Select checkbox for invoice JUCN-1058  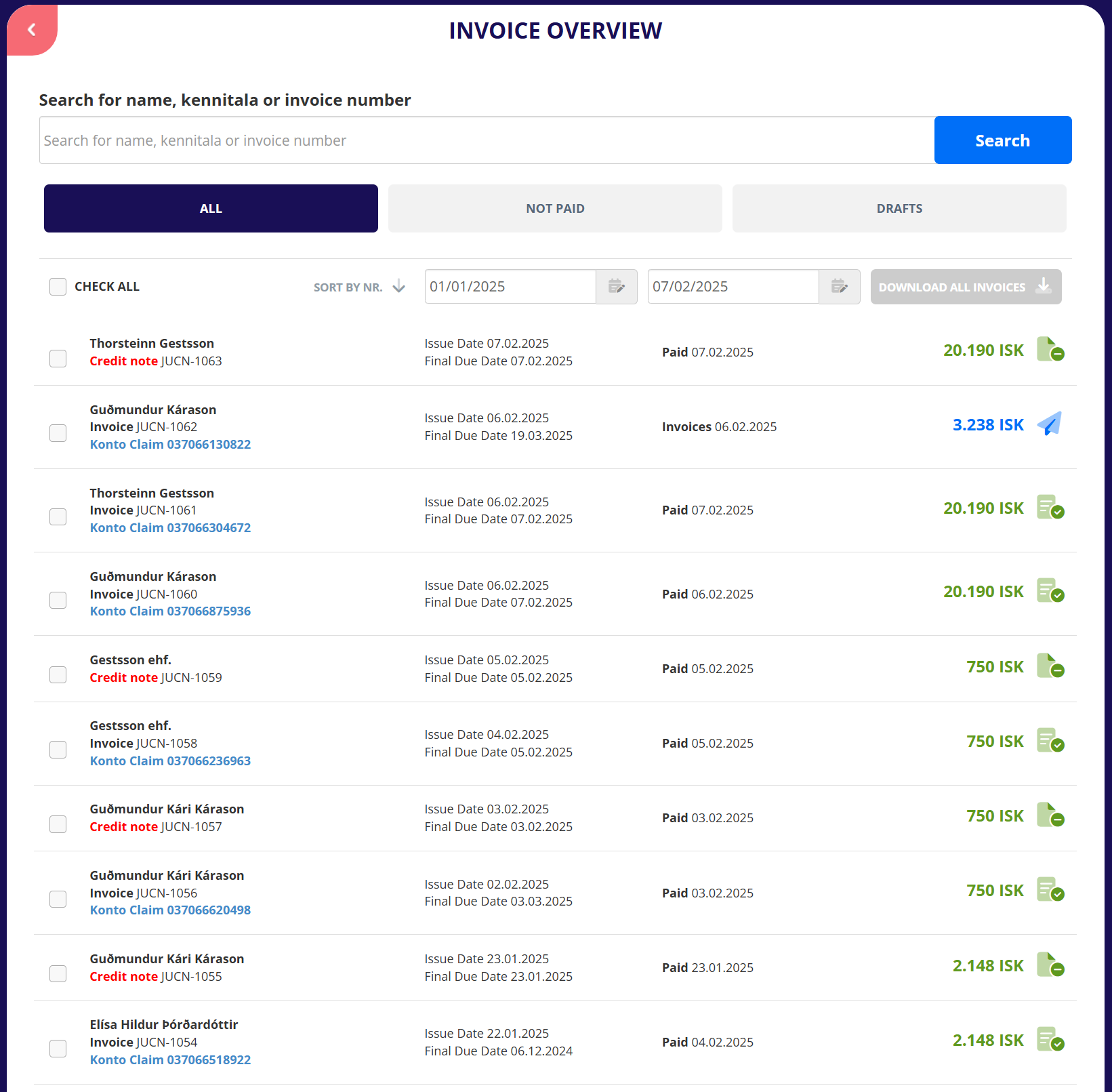tap(58, 750)
